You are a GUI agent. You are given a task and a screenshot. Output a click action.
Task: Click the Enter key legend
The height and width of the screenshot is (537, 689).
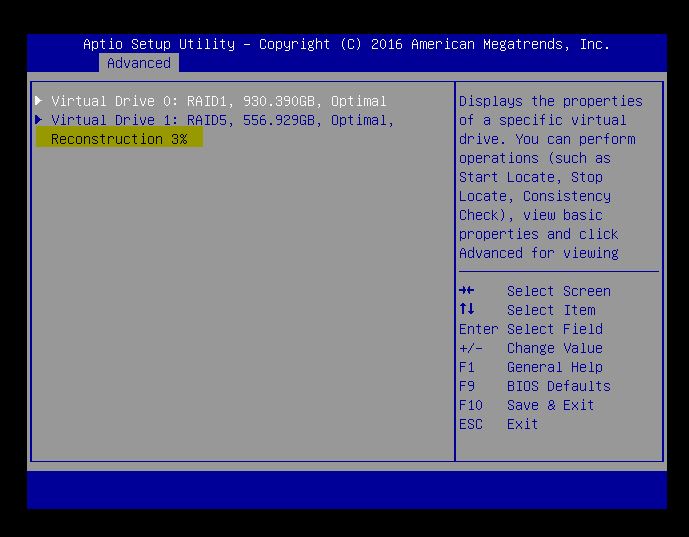click(x=479, y=329)
